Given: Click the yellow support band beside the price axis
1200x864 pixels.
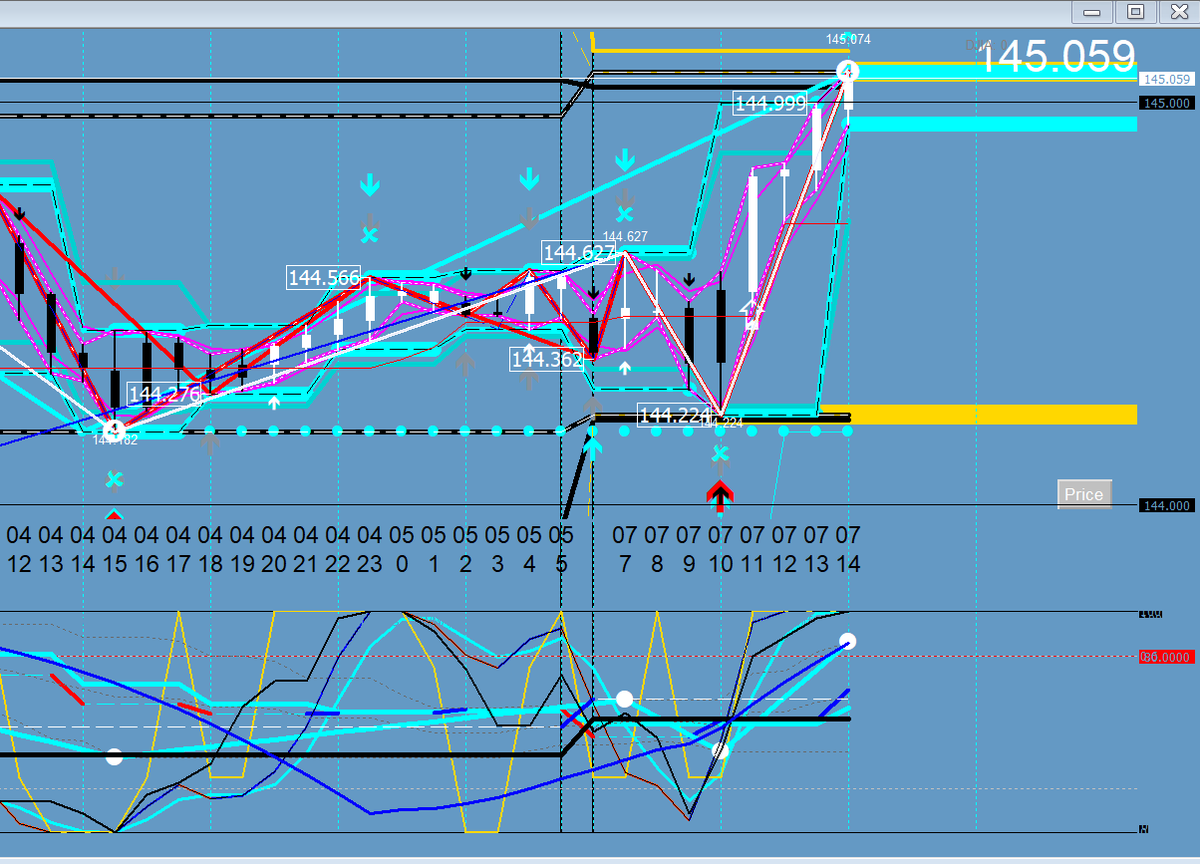Looking at the screenshot, I should [x=993, y=414].
